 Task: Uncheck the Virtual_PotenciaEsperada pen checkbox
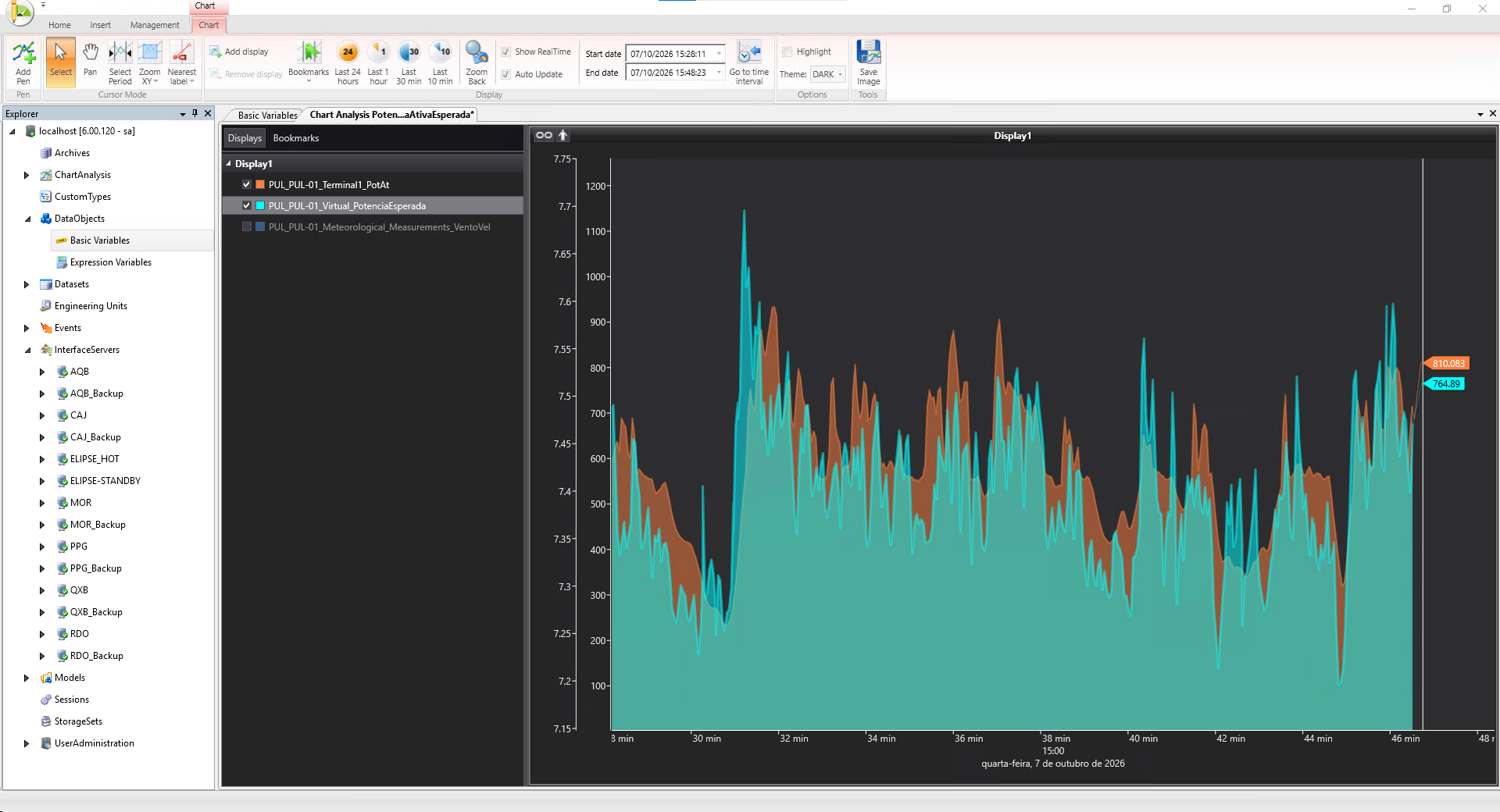click(247, 206)
